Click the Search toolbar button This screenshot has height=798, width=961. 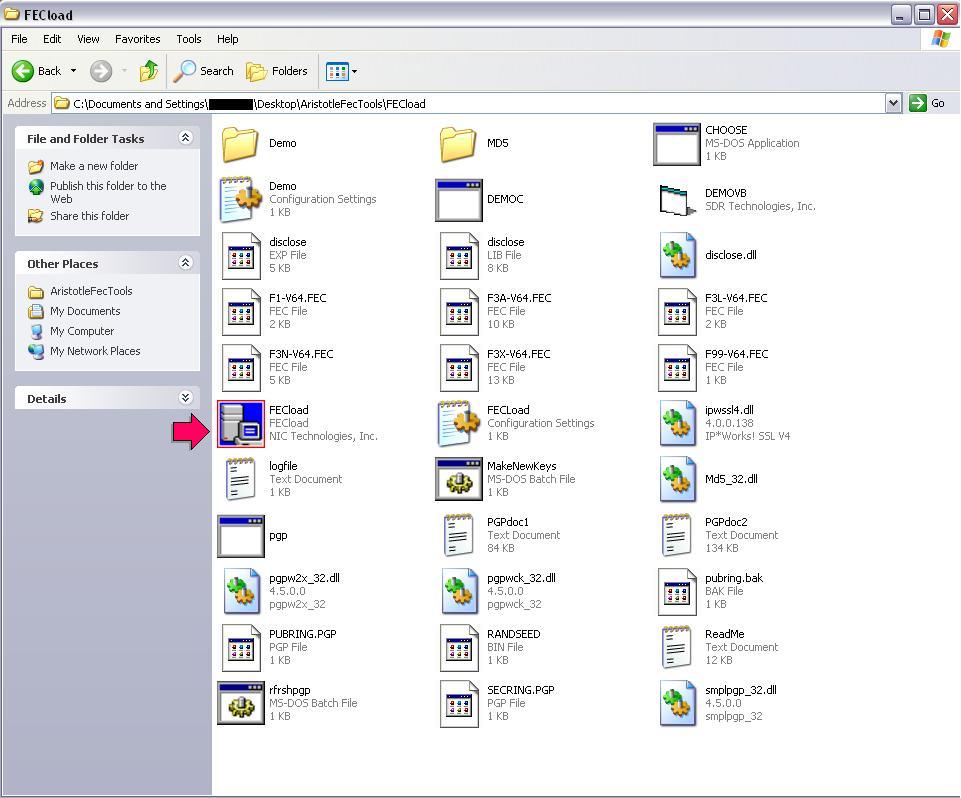point(204,71)
